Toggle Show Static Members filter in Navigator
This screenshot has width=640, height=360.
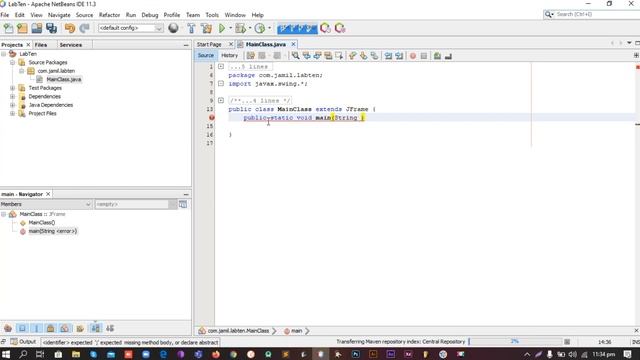coord(36,328)
